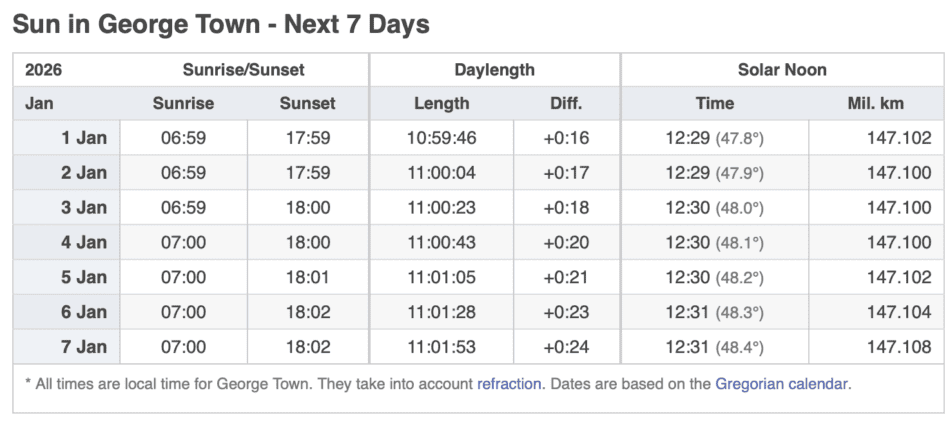Click the Mil. km column header
Image resolution: width=950 pixels, height=422 pixels.
877,103
